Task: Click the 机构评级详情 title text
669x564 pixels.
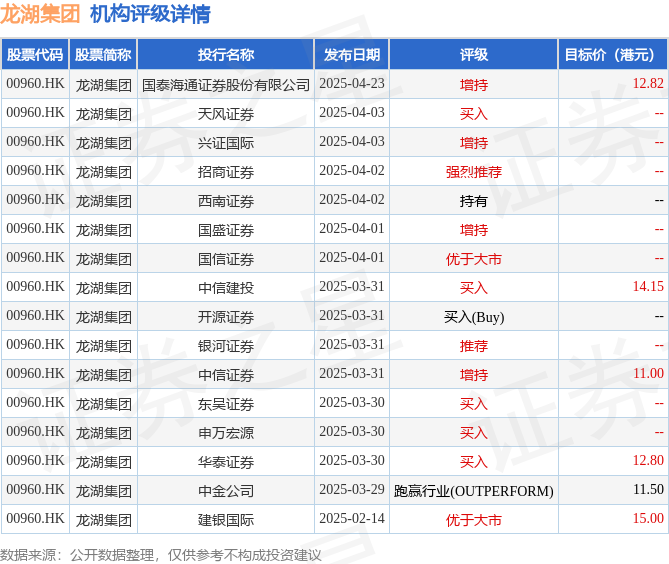Action: 150,14
